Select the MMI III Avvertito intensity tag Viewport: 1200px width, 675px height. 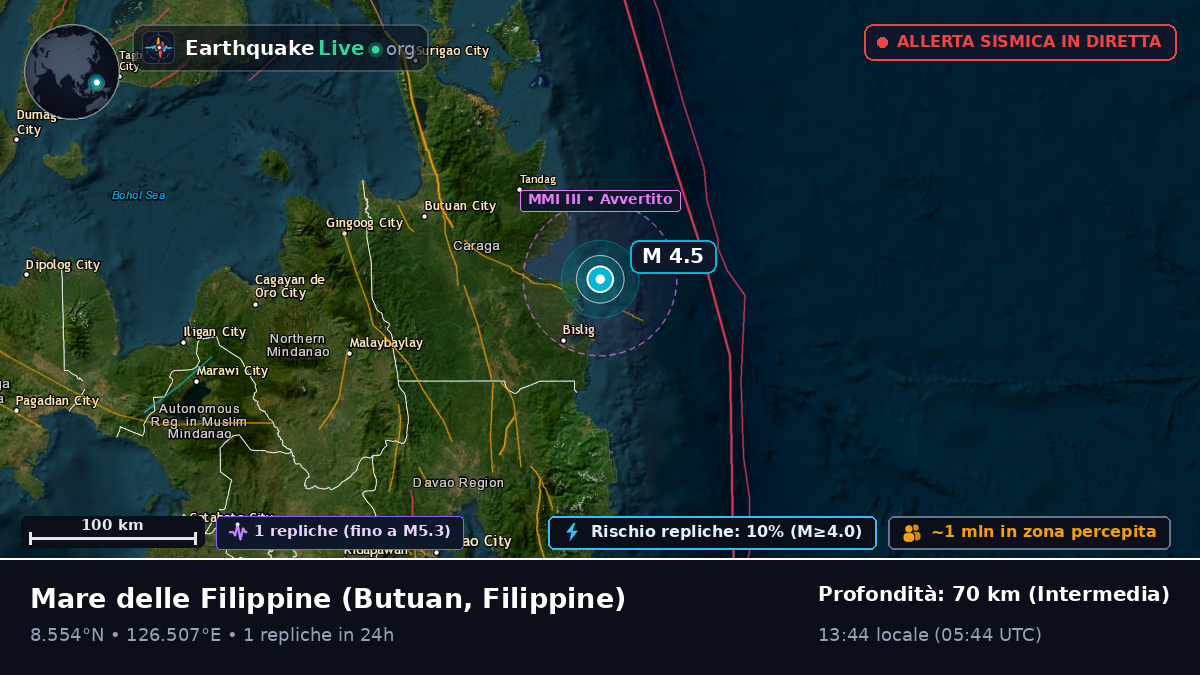(x=600, y=200)
